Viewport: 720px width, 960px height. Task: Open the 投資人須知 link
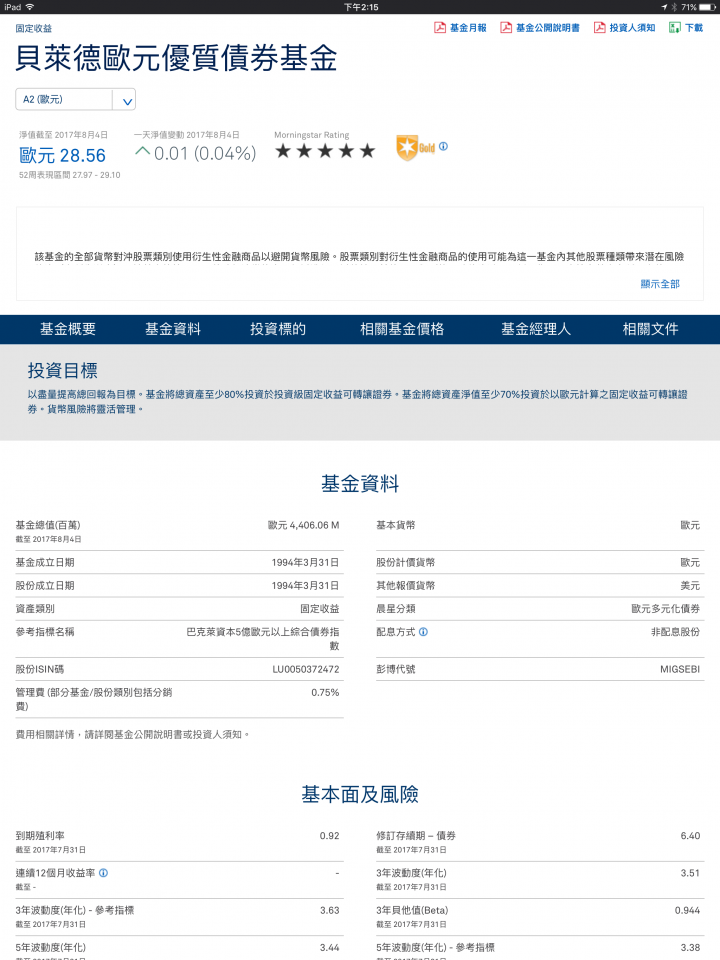(x=632, y=28)
